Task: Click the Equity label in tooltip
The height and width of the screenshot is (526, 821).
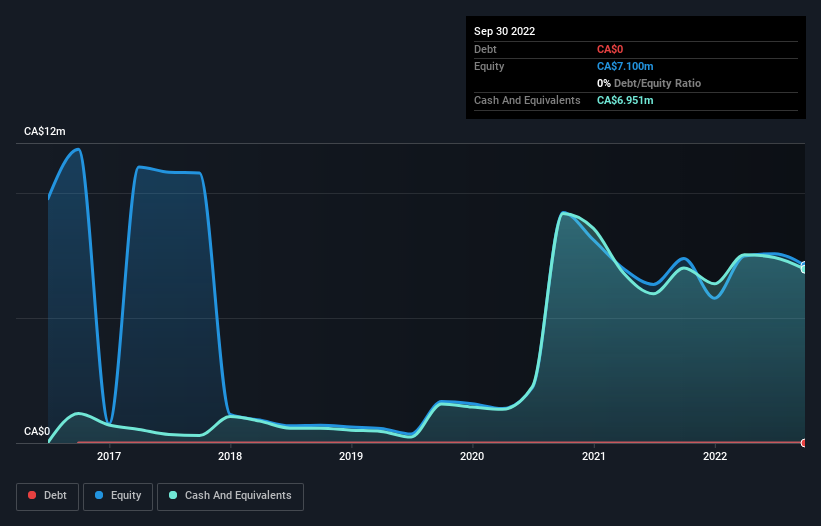Action: [489, 66]
